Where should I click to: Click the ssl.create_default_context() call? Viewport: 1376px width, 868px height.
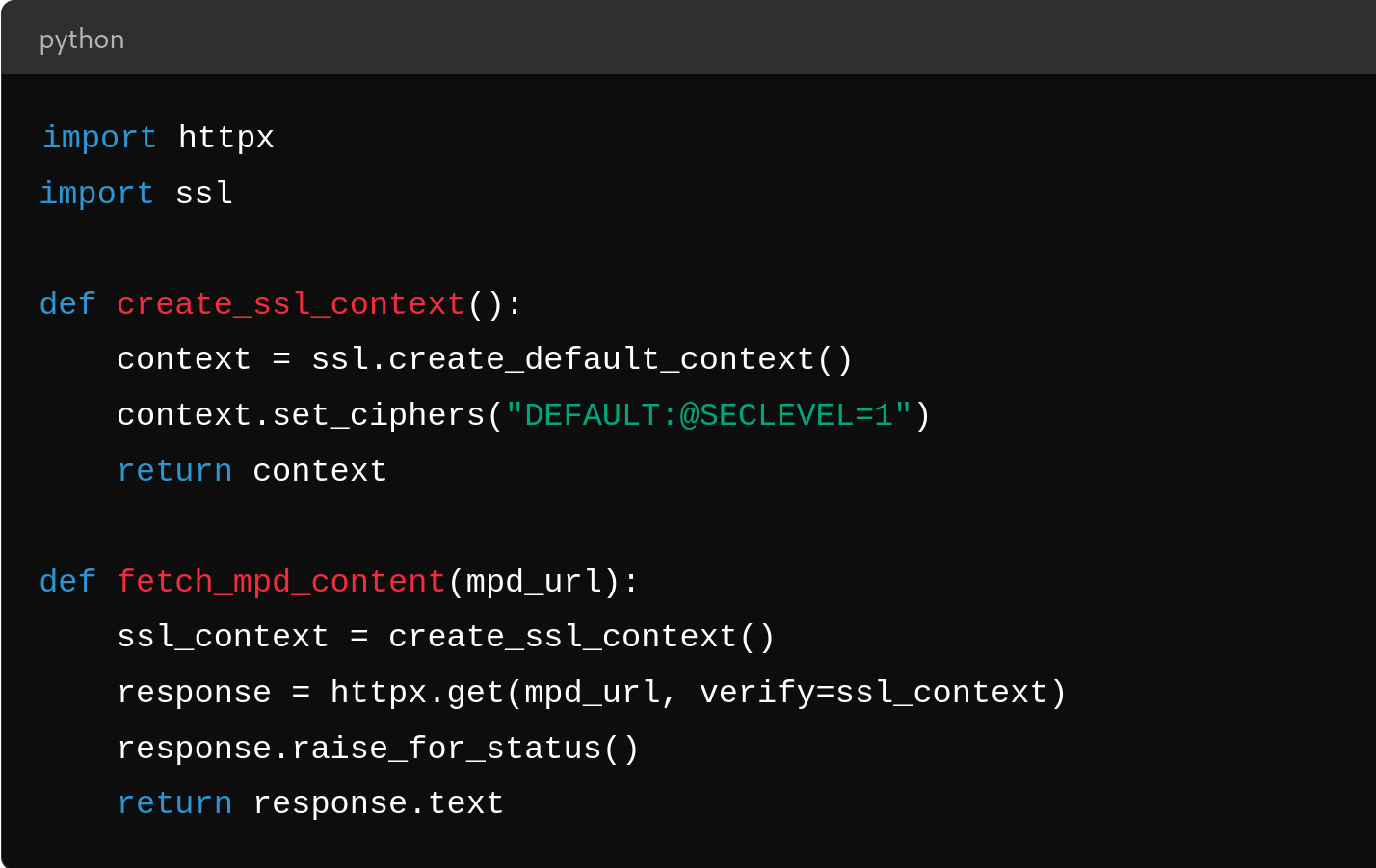[x=582, y=359]
